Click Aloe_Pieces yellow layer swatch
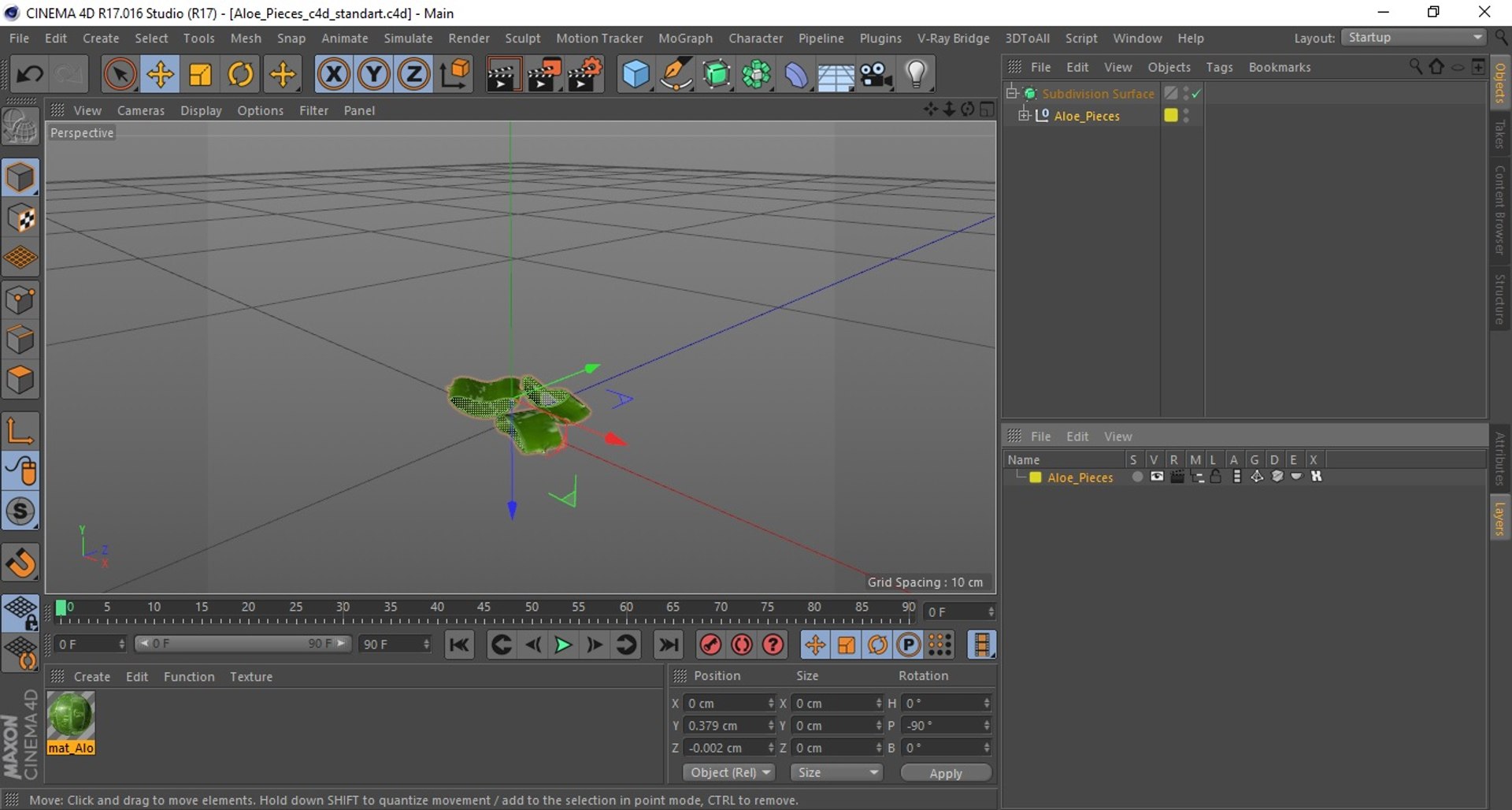1512x810 pixels. (1171, 115)
